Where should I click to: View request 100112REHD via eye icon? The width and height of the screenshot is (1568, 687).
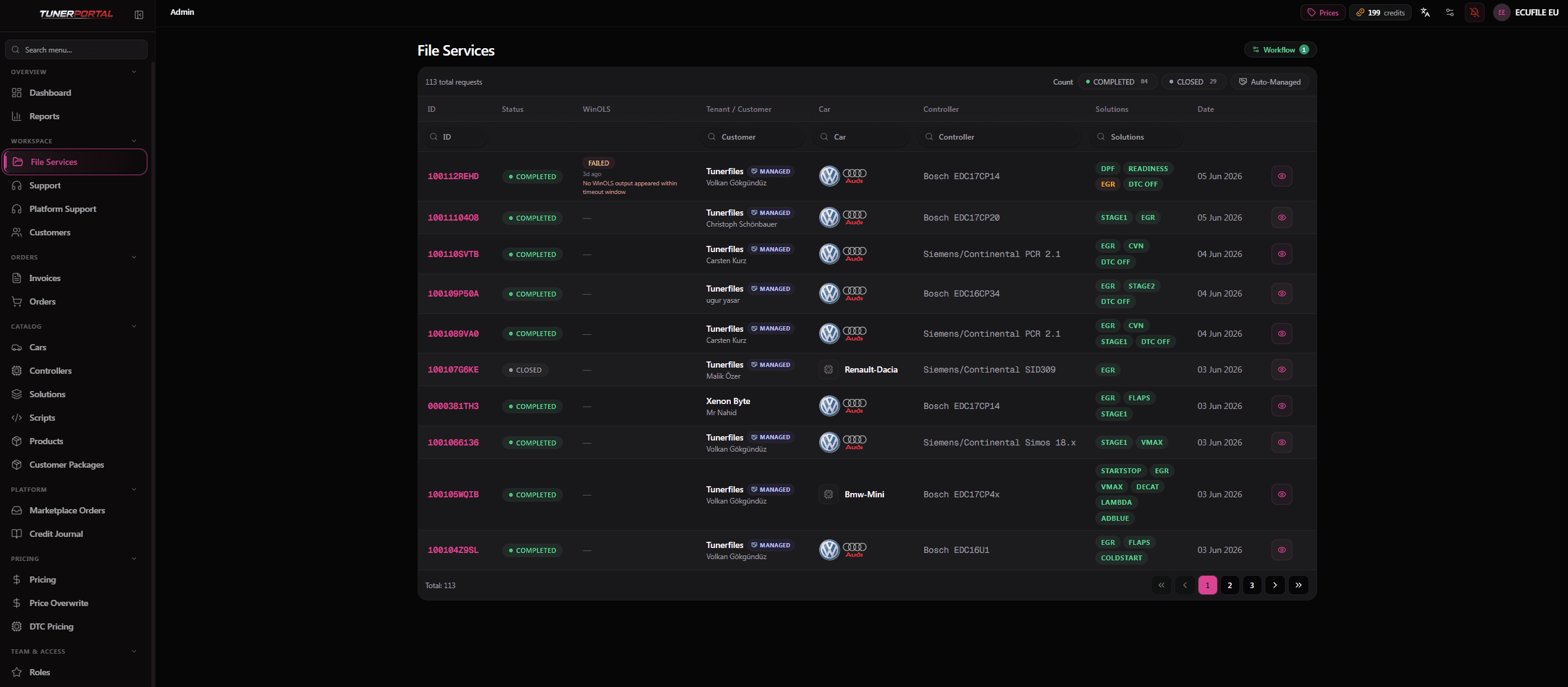point(1282,176)
